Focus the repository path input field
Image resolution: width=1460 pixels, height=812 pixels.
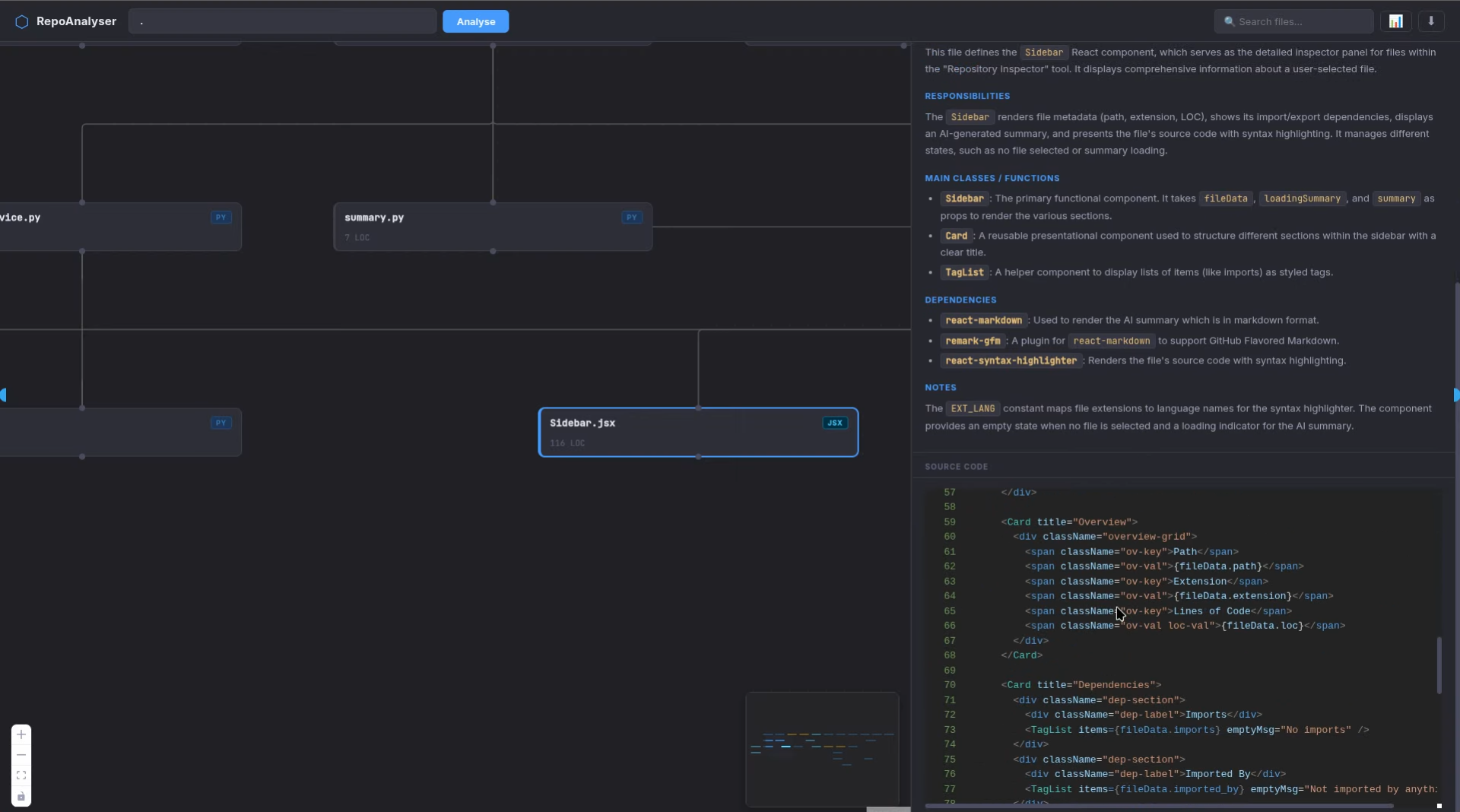coord(282,21)
